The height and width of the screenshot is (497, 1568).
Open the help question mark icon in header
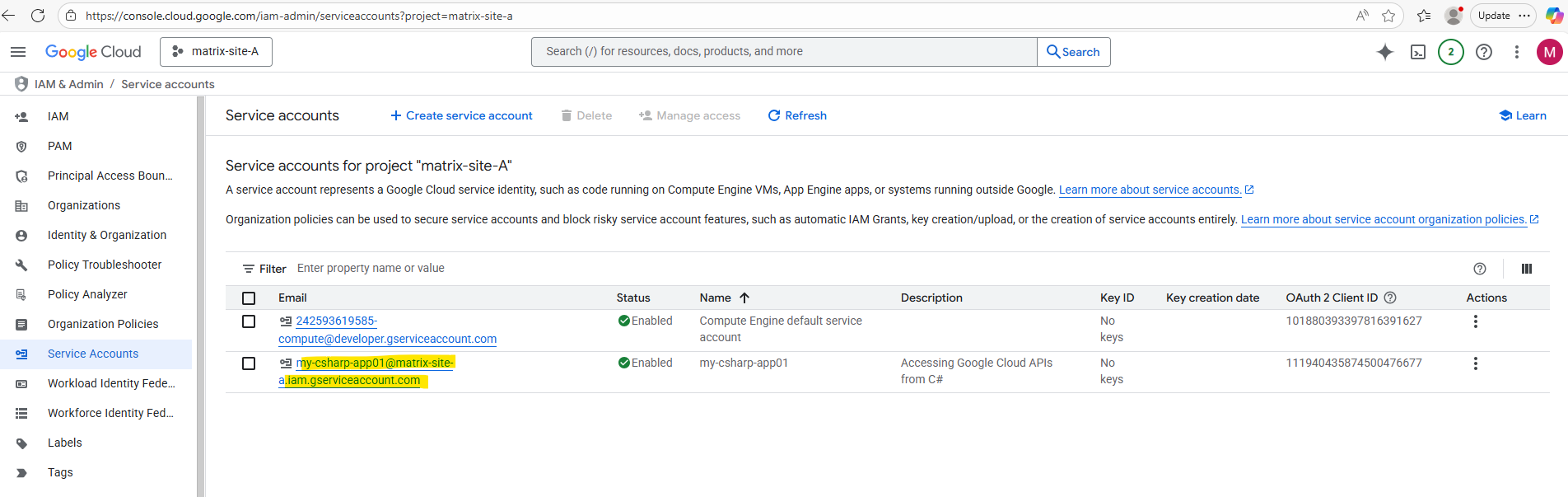[1483, 52]
